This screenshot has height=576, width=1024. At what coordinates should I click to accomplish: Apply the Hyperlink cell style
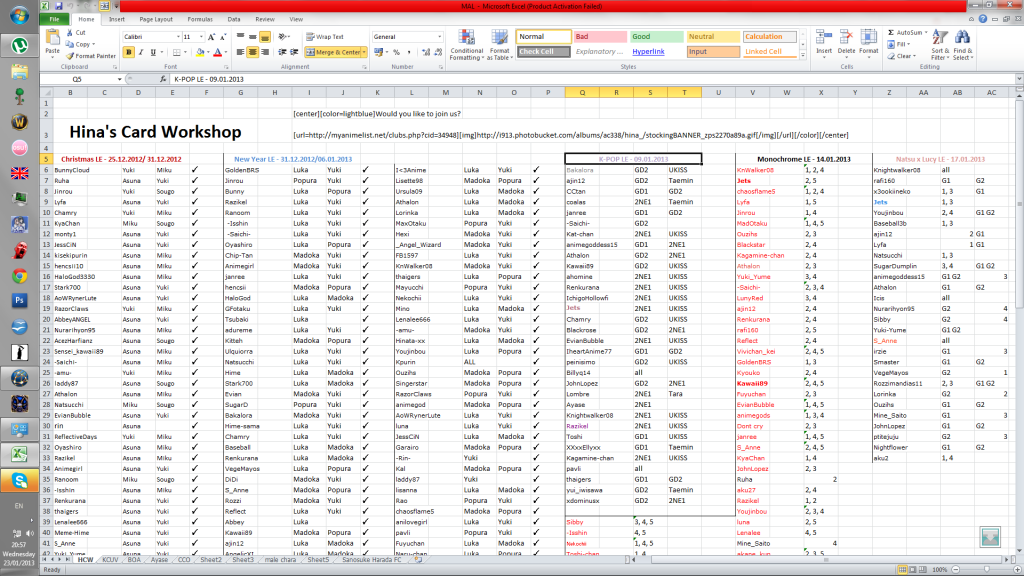(x=648, y=51)
